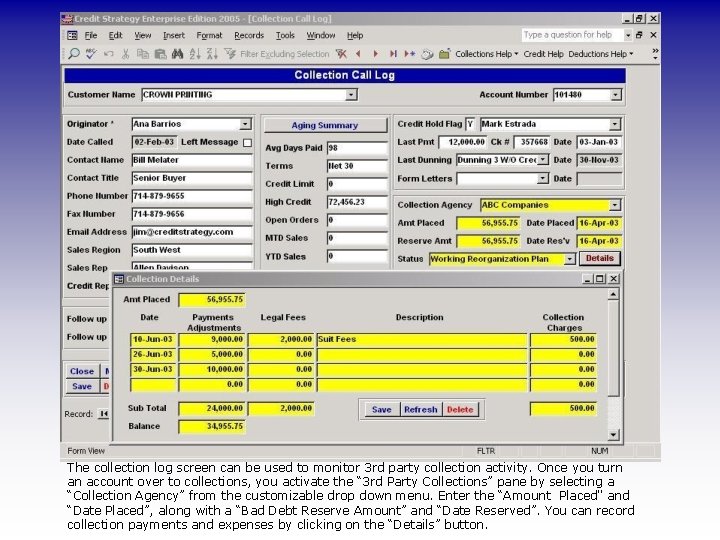The width and height of the screenshot is (720, 540).
Task: Open the Mark Estrada credit rep dropdown
Action: tap(615, 124)
